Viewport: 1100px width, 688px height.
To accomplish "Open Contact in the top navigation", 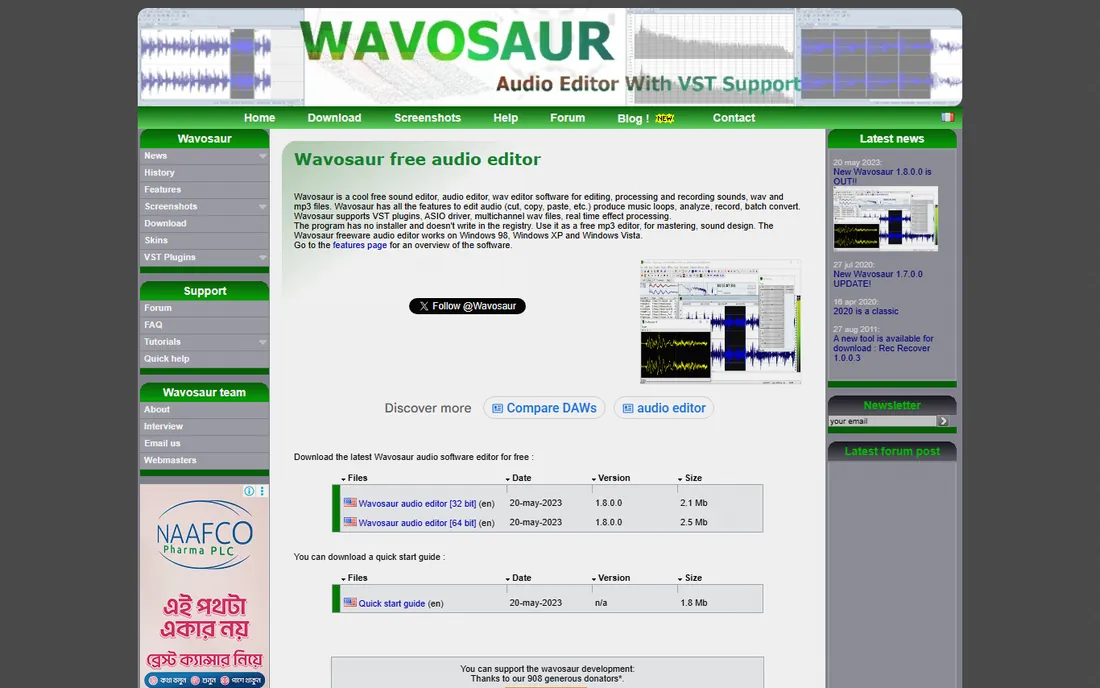I will point(734,118).
